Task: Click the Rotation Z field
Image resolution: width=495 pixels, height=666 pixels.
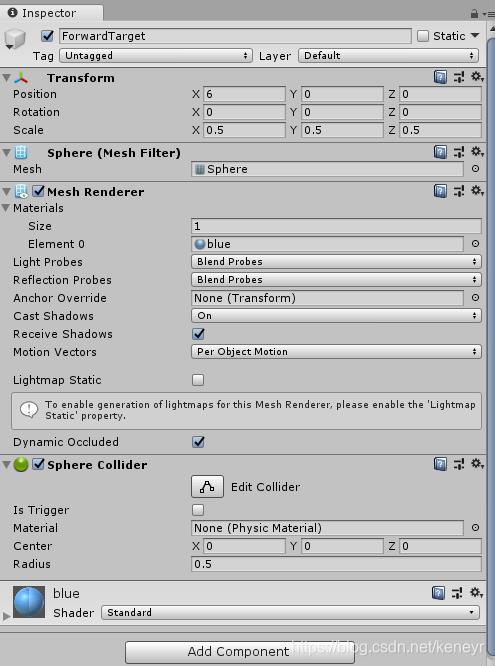Action: (440, 112)
